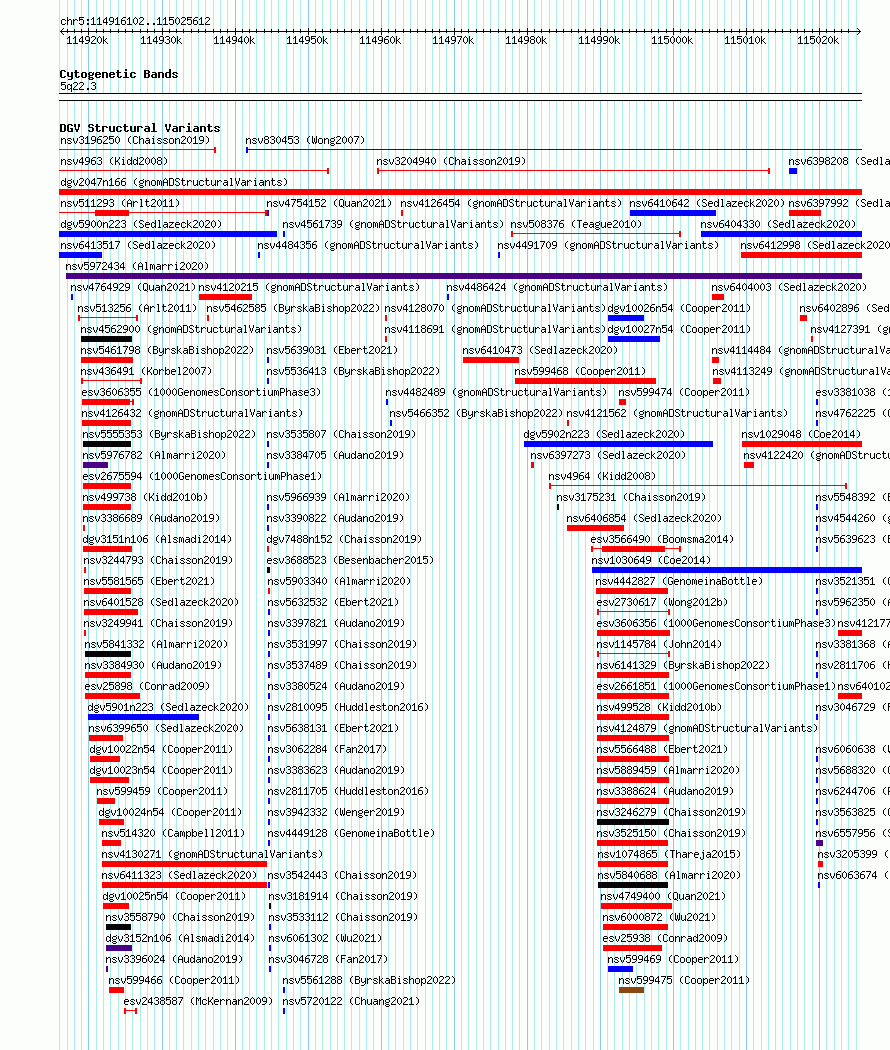
Task: Click the brown bar under nsv599475
Action: point(631,990)
